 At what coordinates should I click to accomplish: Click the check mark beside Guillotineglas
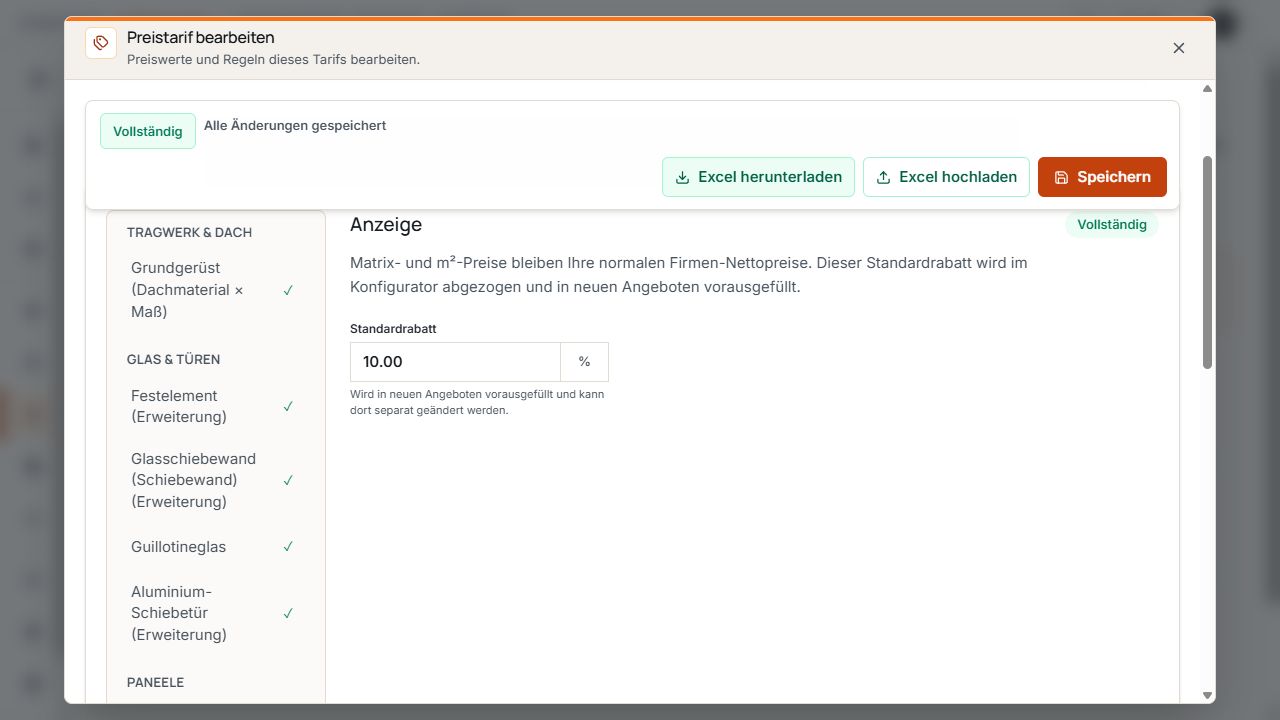coord(288,547)
